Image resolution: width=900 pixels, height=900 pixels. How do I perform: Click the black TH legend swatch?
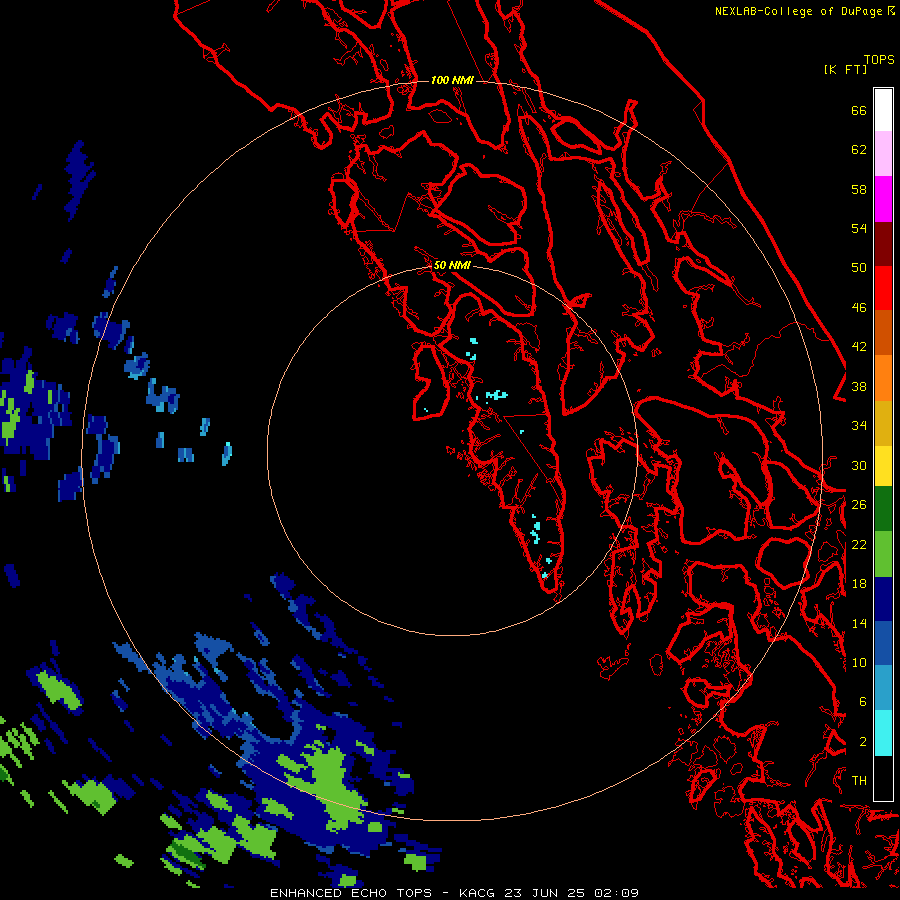coord(883,778)
